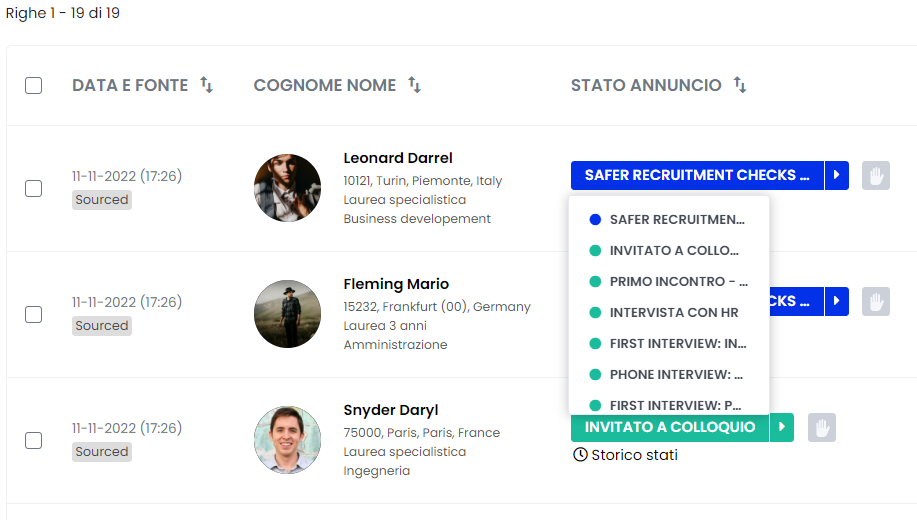Click the hand icon in Leonard Darrel row

click(875, 175)
